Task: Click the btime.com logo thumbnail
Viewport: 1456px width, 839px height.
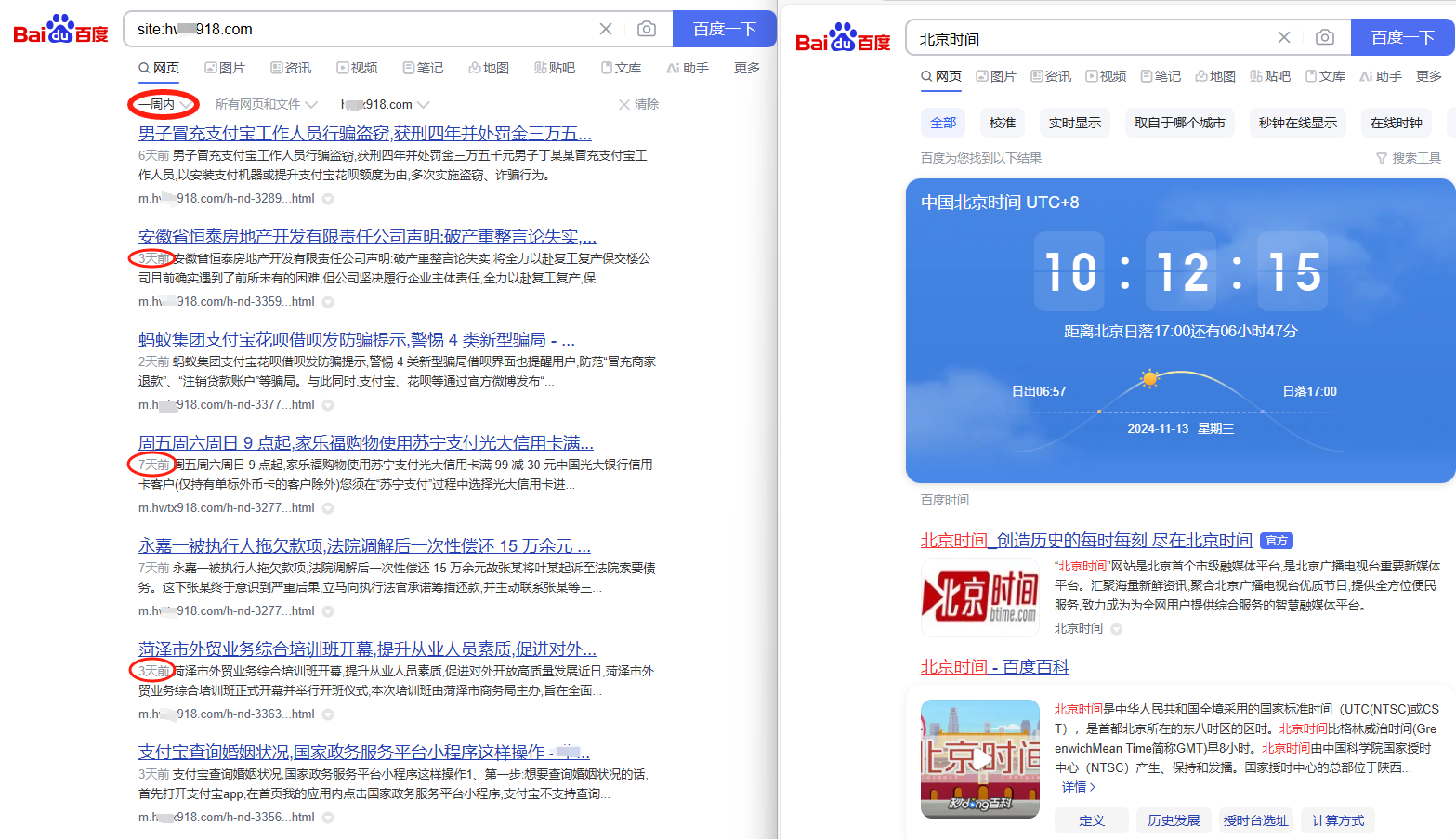Action: coord(980,597)
